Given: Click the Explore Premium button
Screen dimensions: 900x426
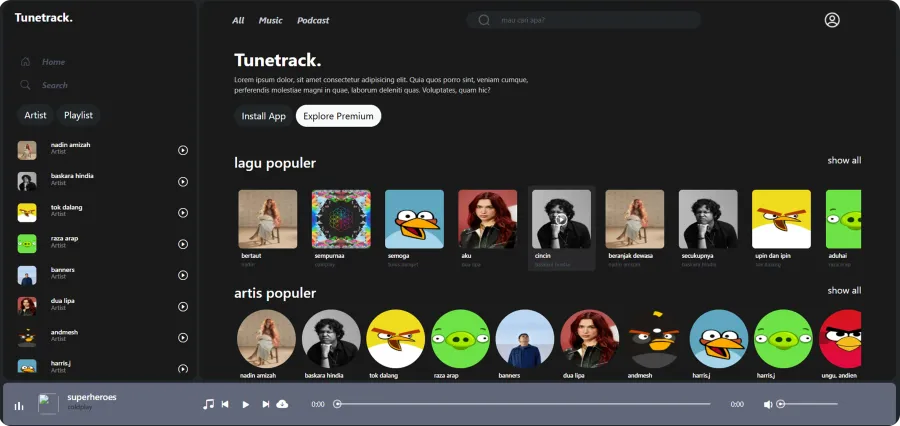Looking at the screenshot, I should (x=338, y=116).
